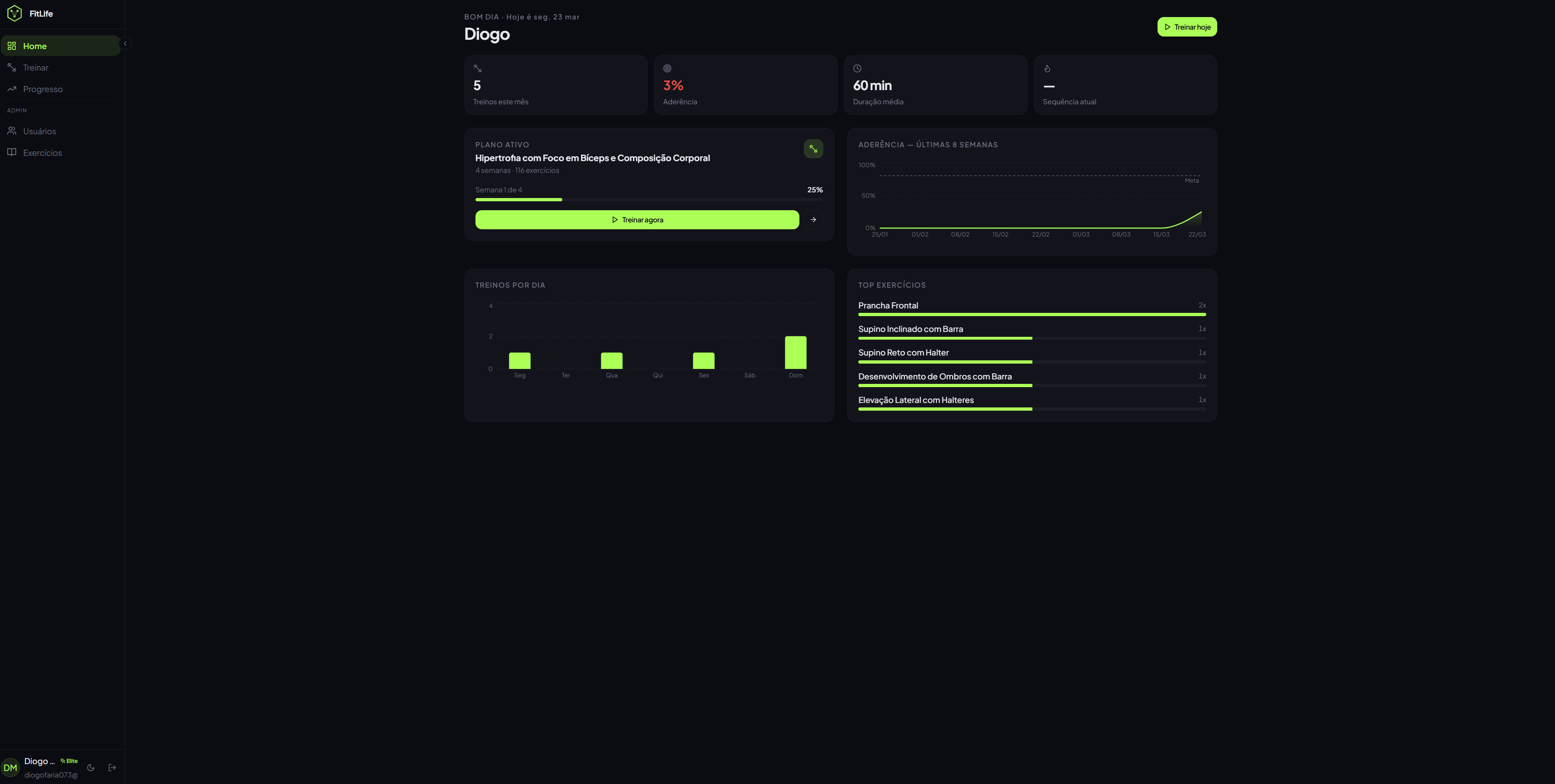
Task: Open plan details arrow button
Action: [x=813, y=220]
